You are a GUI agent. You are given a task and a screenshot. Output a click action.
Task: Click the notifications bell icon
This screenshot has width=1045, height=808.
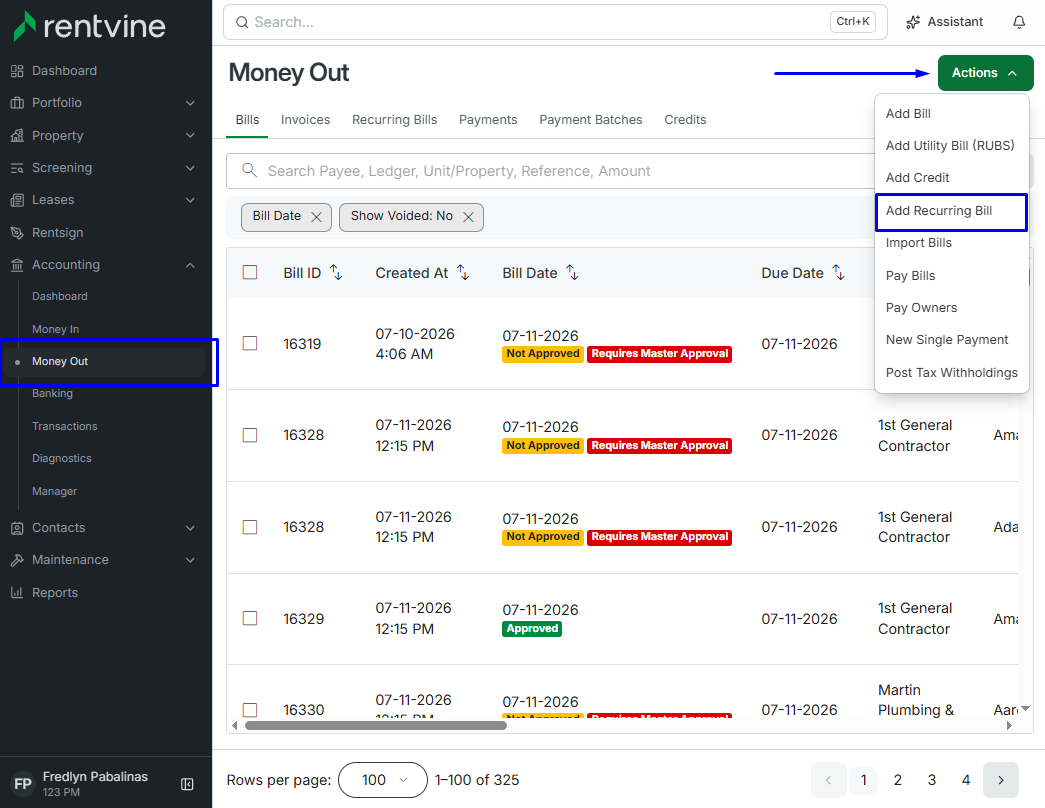click(1019, 22)
